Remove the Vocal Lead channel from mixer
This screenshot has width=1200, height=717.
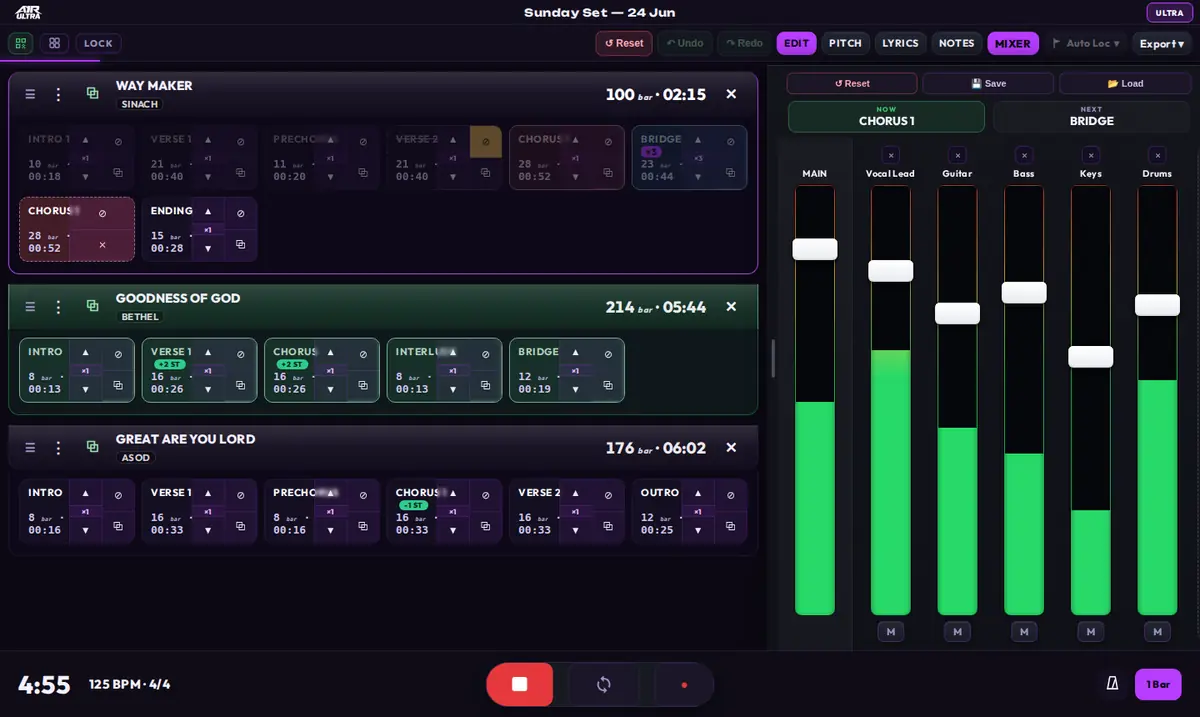pos(891,155)
